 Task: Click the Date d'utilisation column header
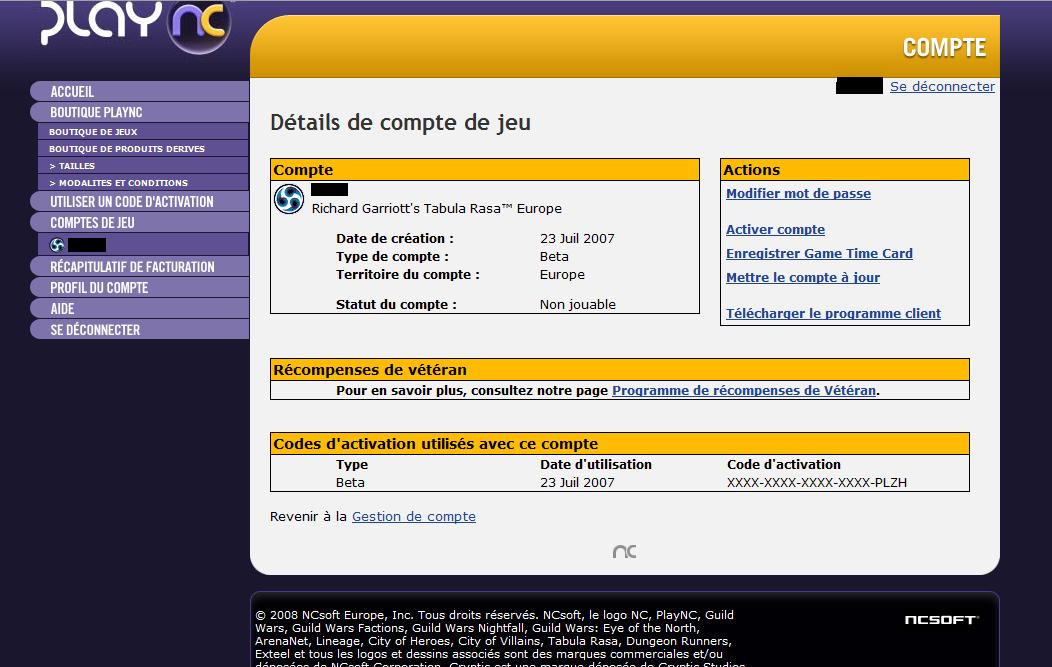tap(596, 464)
